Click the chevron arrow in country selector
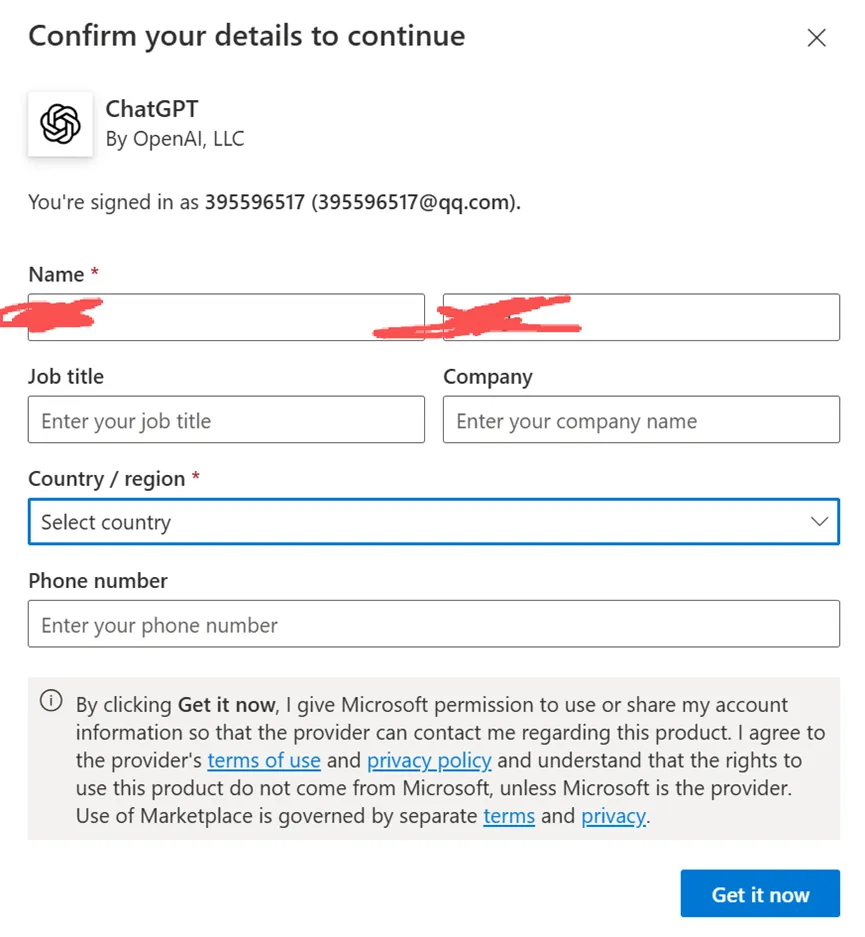 click(819, 522)
